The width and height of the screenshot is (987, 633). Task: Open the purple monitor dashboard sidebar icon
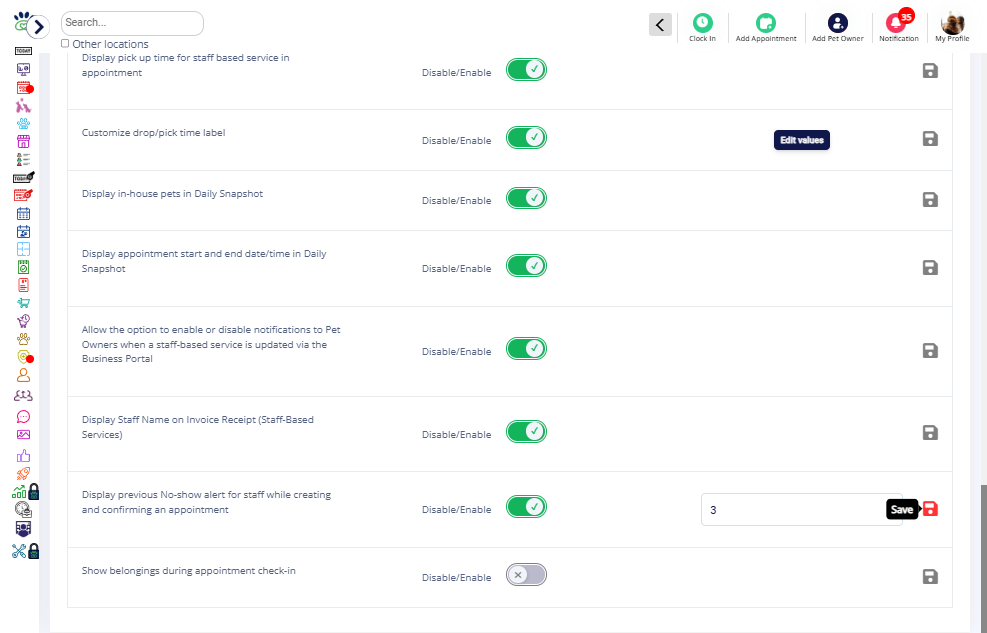tap(23, 69)
